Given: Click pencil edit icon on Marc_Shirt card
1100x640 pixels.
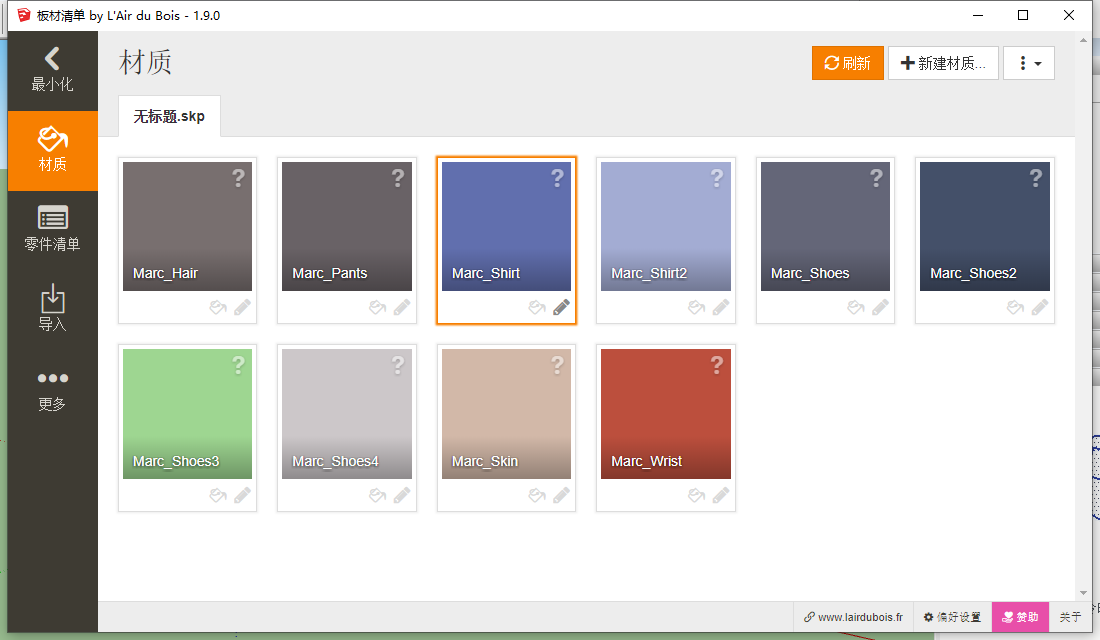Looking at the screenshot, I should (x=561, y=307).
